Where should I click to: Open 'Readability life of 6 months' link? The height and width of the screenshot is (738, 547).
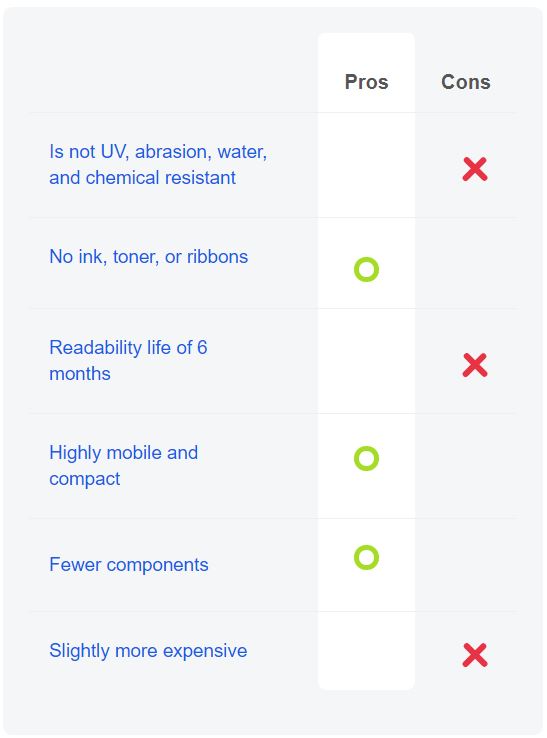[x=128, y=361]
